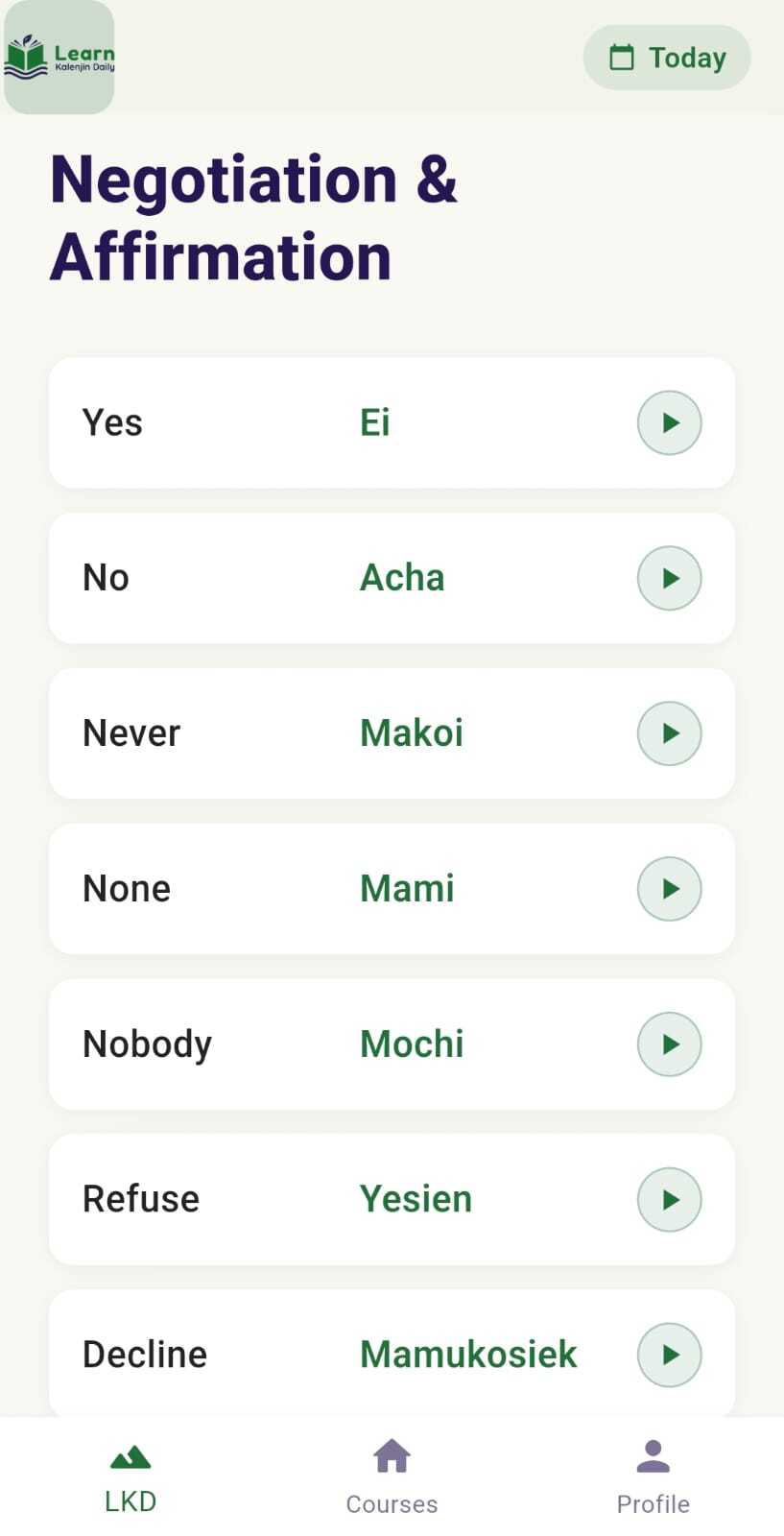Click the Kalenjin word Mamukosiek
This screenshot has width=784, height=1536.
click(x=468, y=1355)
